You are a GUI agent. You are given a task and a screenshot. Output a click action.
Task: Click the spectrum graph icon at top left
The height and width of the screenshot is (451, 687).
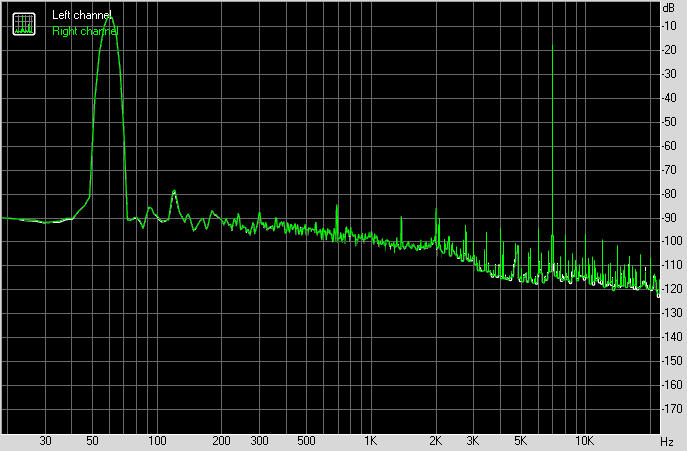(x=24, y=24)
